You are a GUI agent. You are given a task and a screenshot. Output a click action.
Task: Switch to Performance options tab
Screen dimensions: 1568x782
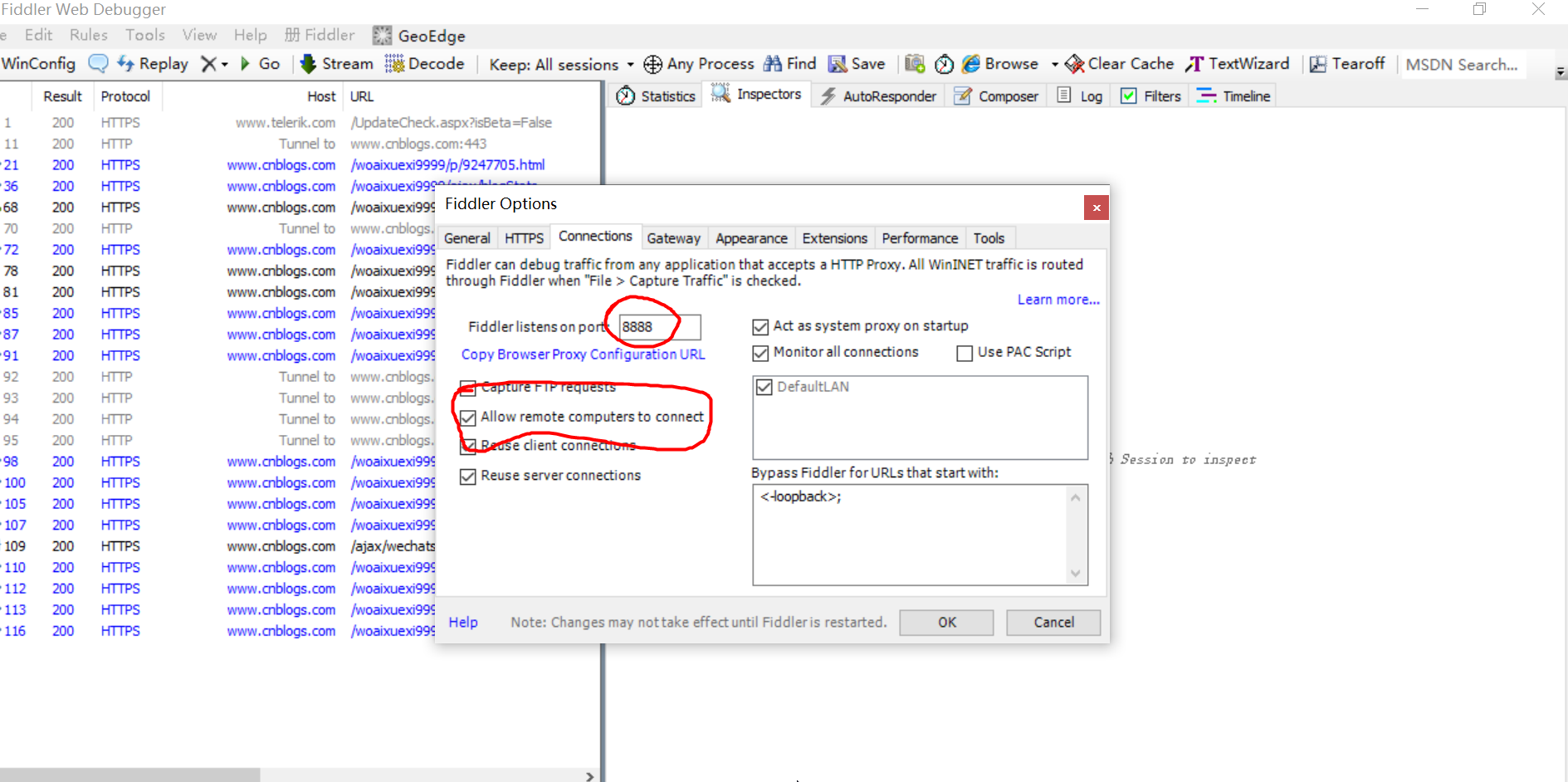(920, 238)
